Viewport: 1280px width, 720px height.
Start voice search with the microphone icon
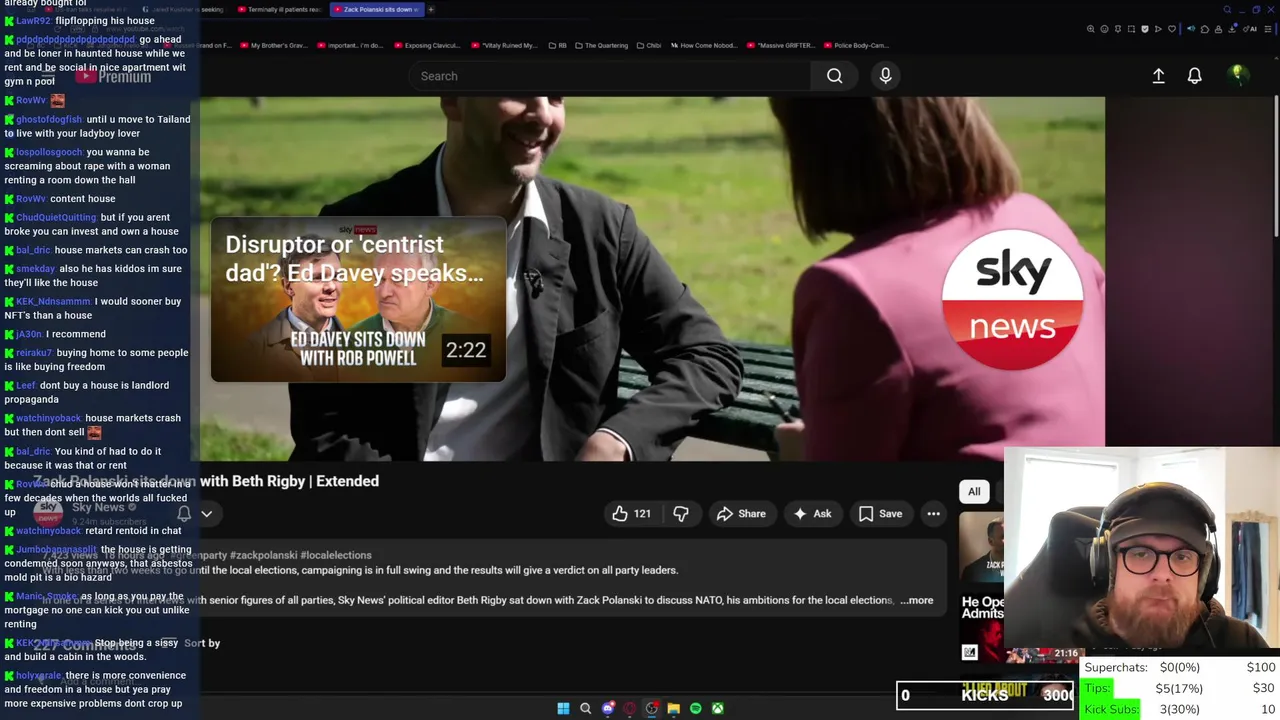(x=885, y=76)
